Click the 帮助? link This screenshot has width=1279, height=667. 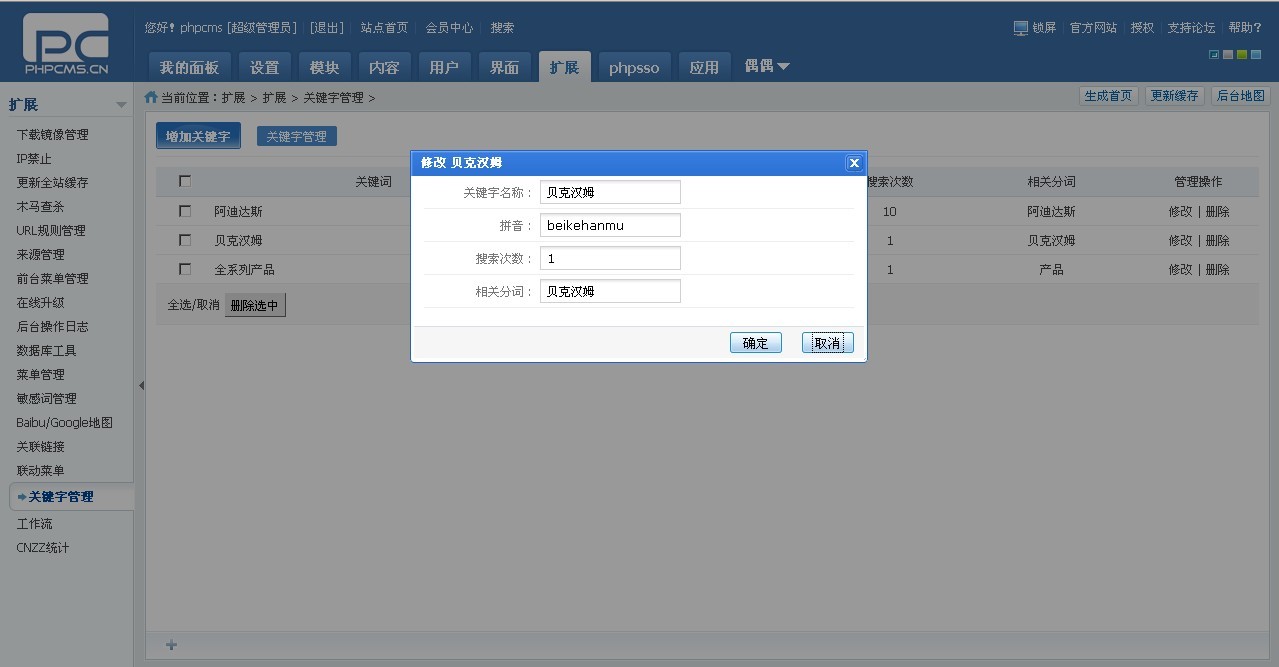pos(1245,28)
